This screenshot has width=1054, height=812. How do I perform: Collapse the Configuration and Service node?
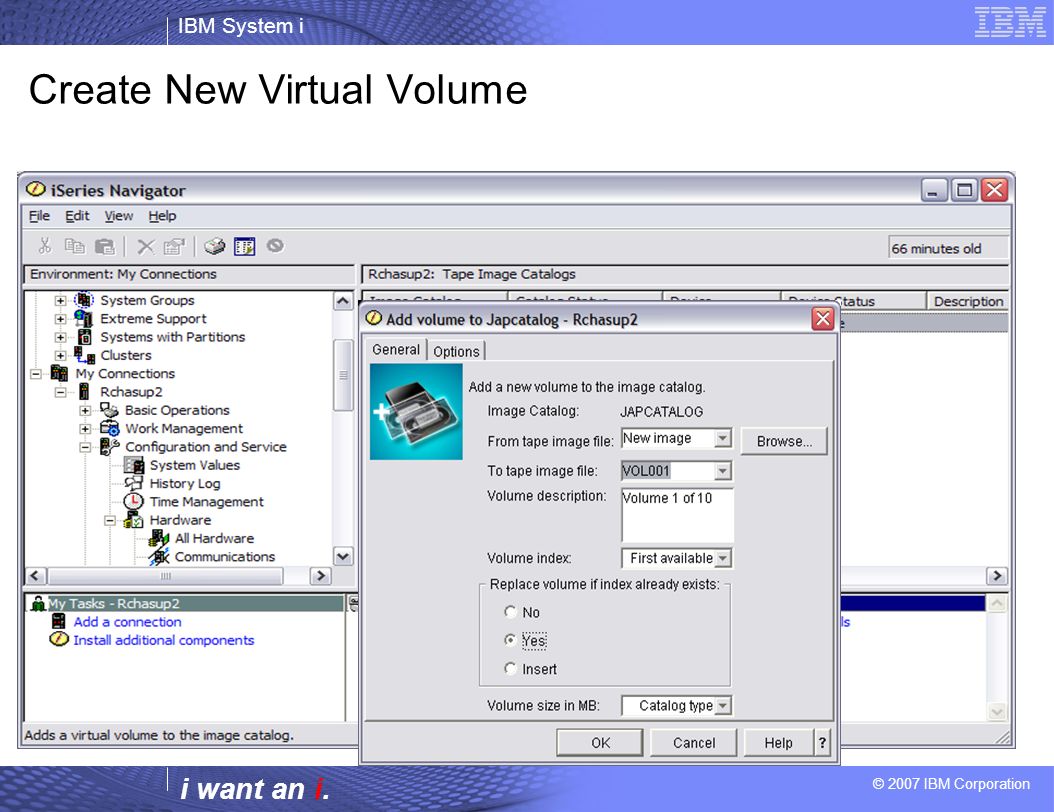[85, 447]
